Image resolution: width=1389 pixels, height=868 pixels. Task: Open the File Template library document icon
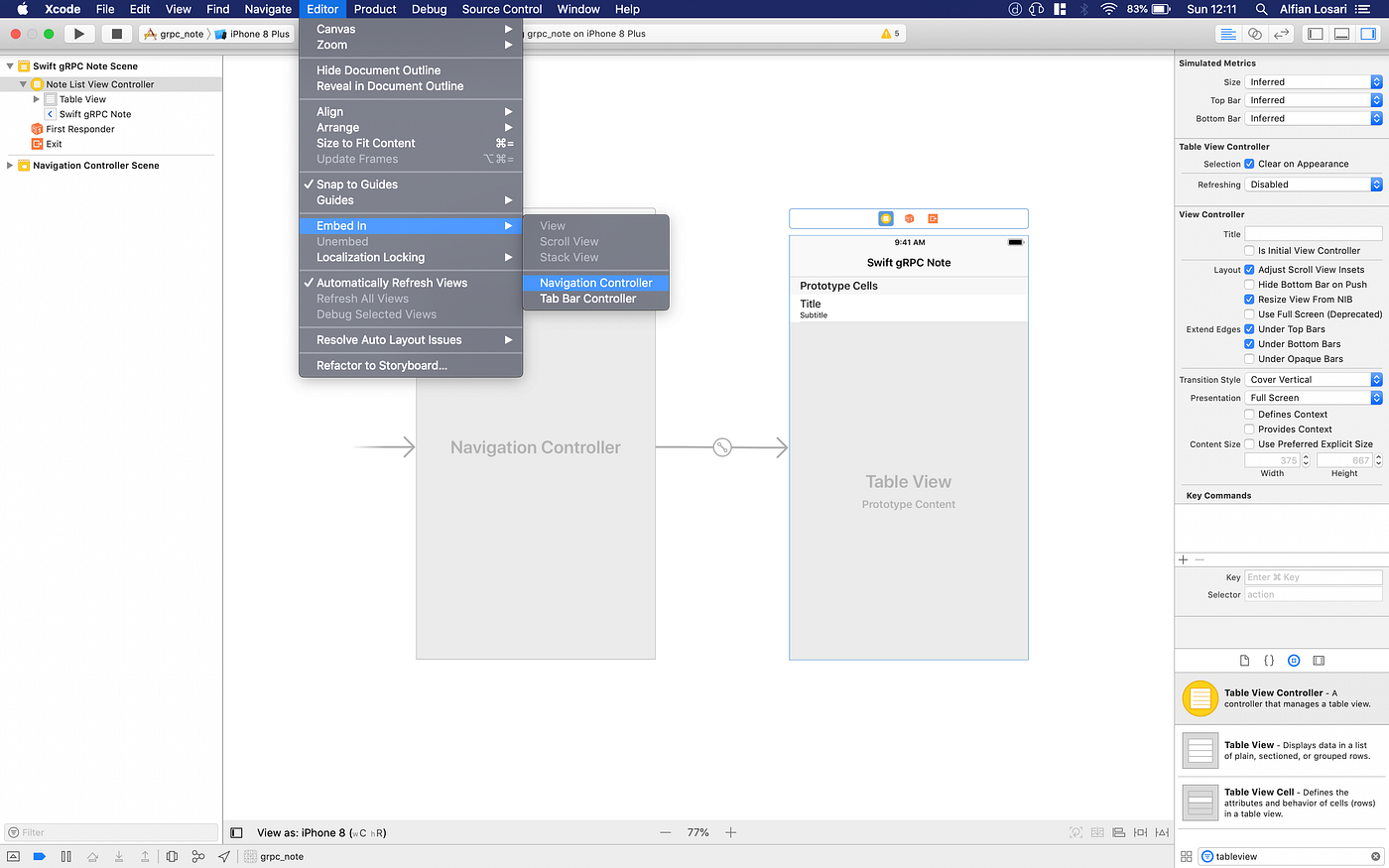[1242, 660]
